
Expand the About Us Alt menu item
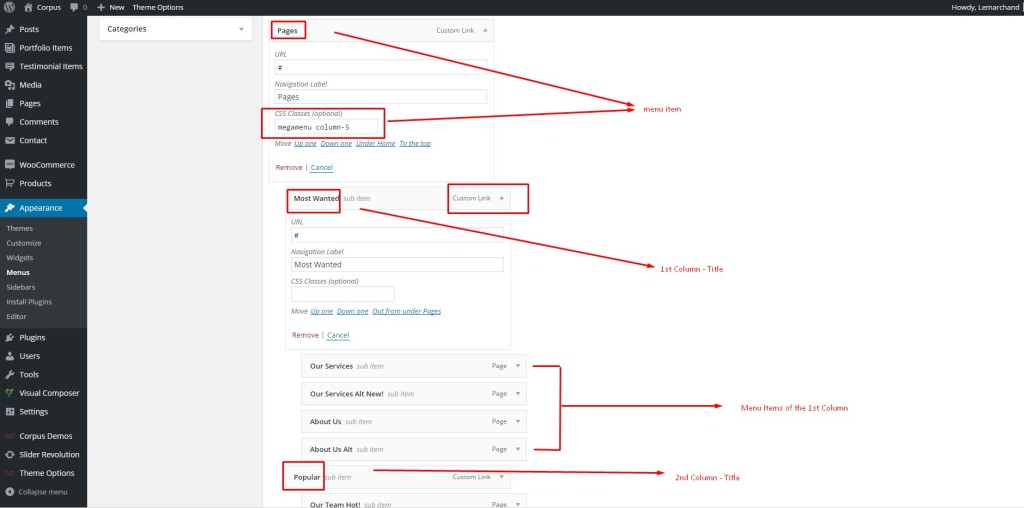tap(518, 449)
